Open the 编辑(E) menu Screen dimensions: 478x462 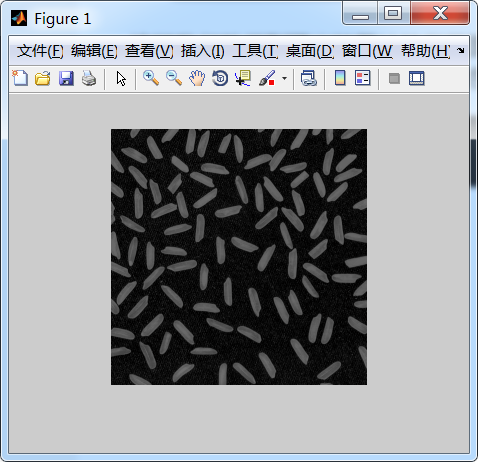94,51
